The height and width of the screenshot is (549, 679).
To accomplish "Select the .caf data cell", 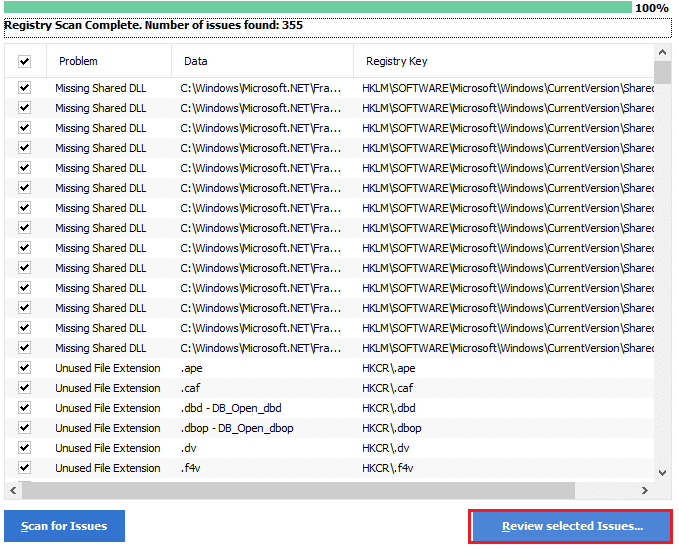I will (x=190, y=388).
